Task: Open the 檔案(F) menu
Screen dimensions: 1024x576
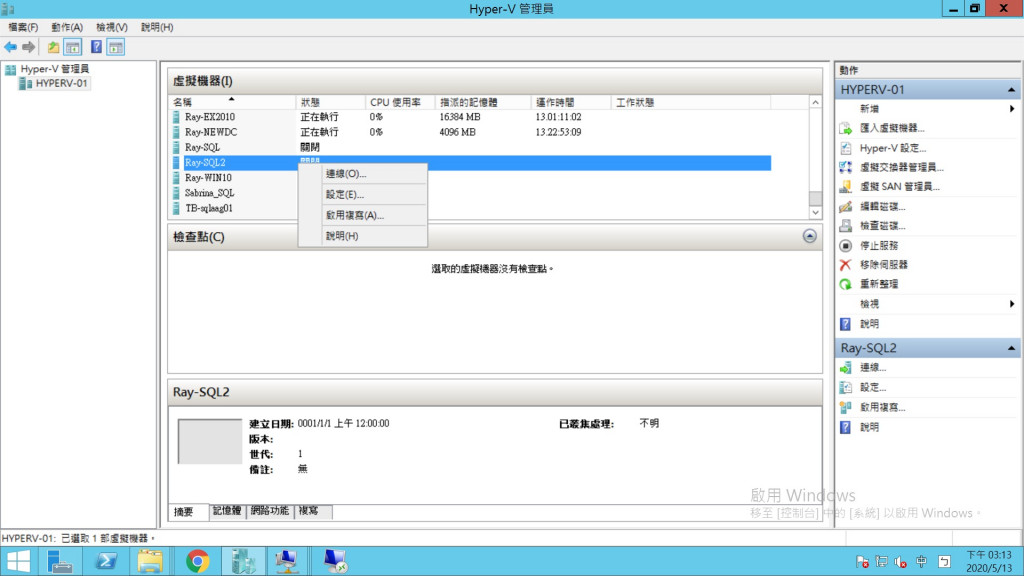Action: point(23,27)
